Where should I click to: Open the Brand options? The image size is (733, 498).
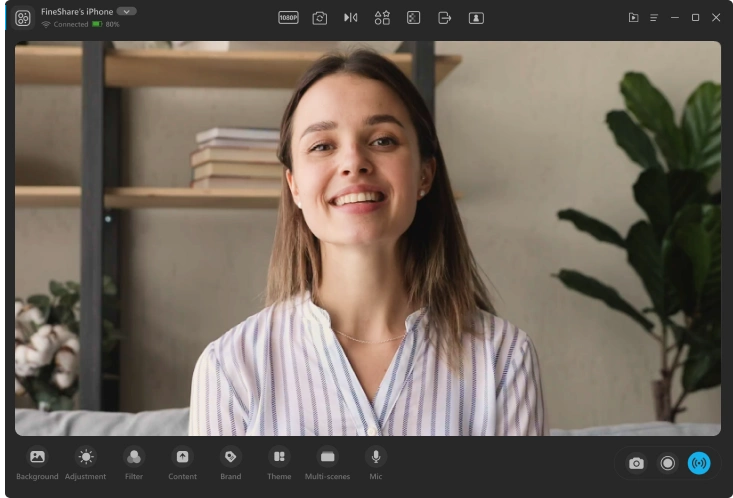point(230,457)
